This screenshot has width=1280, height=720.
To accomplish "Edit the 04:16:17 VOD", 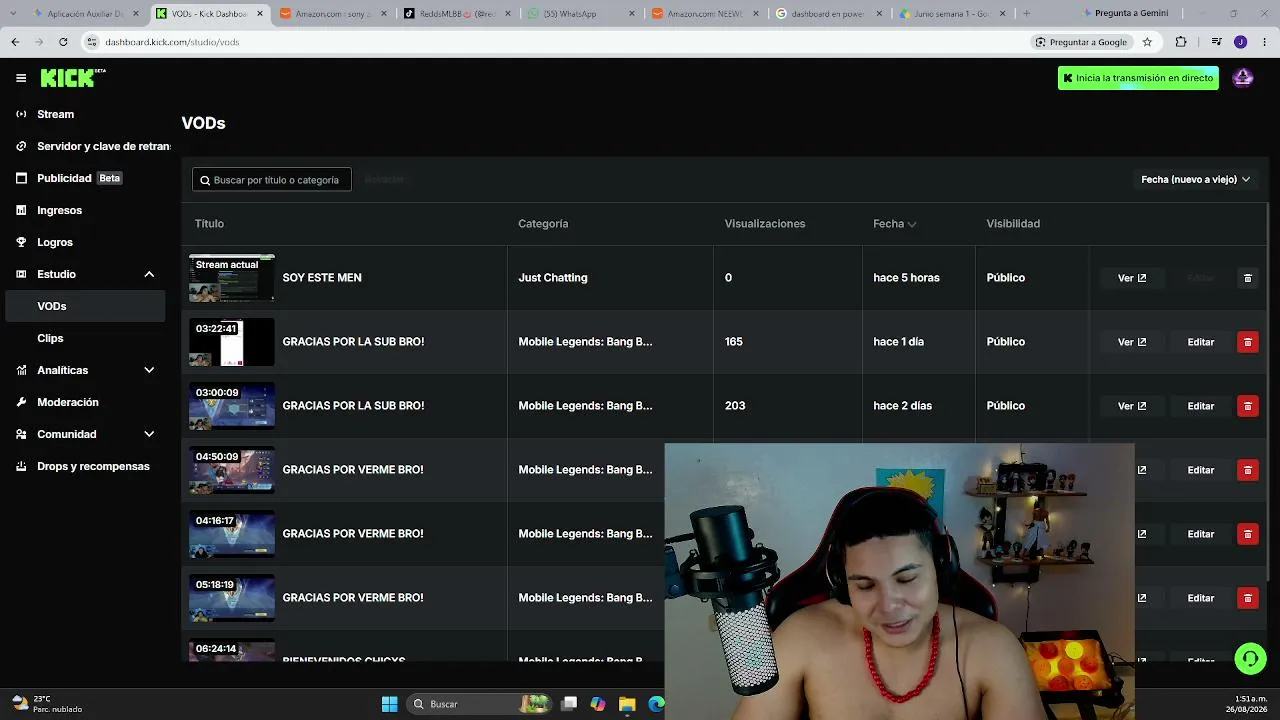I will [x=1201, y=534].
